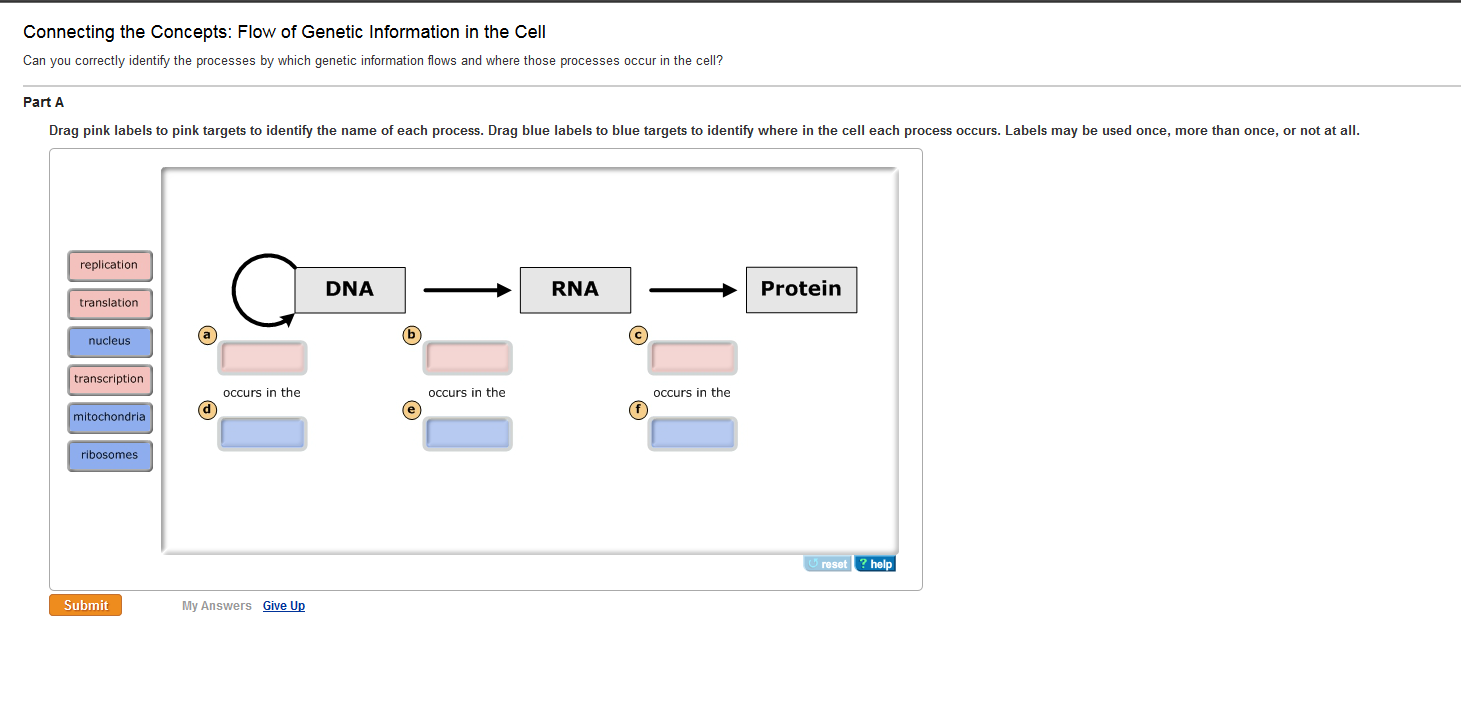Click the 'Connecting the Concepts' title
1461x727 pixels.
285,32
